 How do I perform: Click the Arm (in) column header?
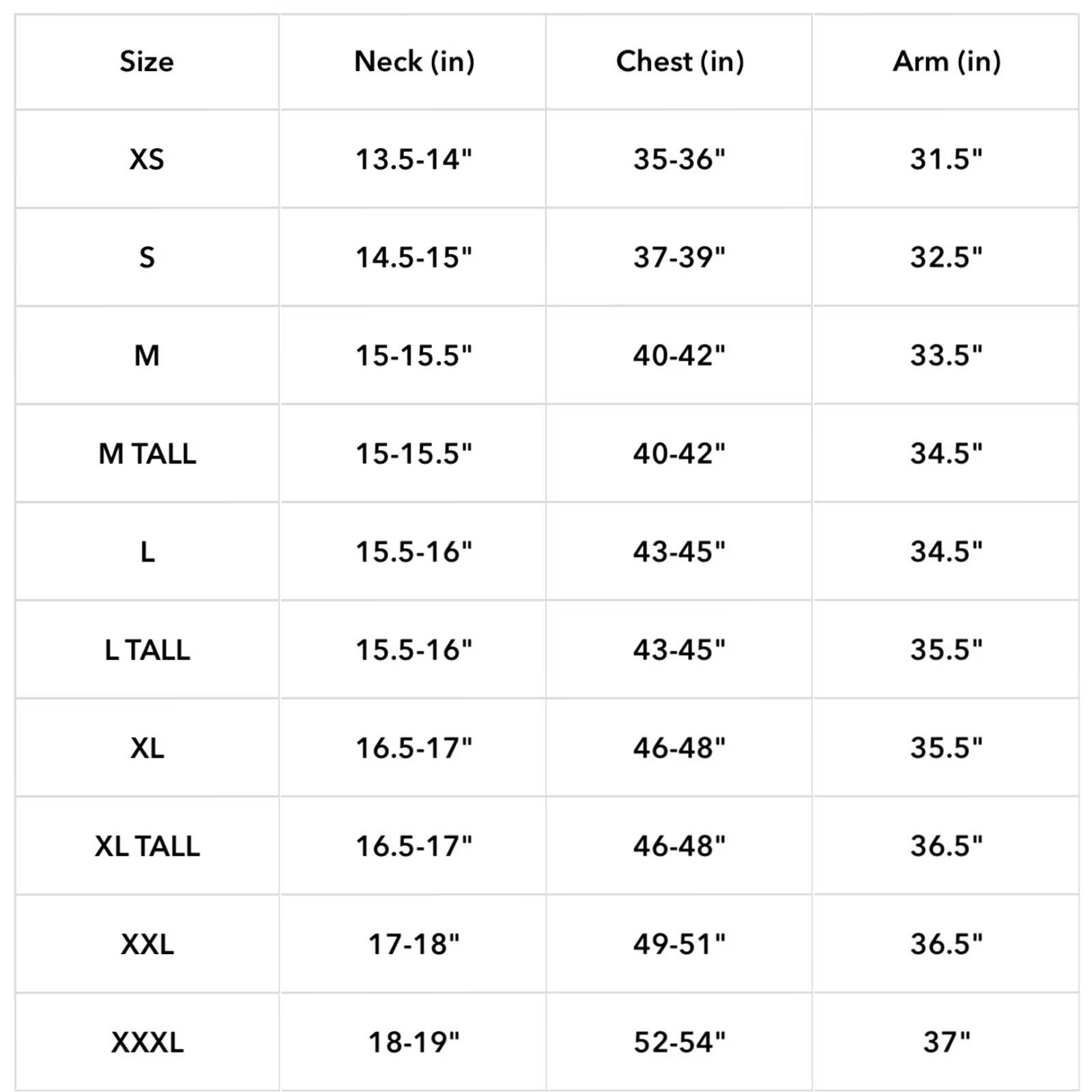click(x=947, y=62)
